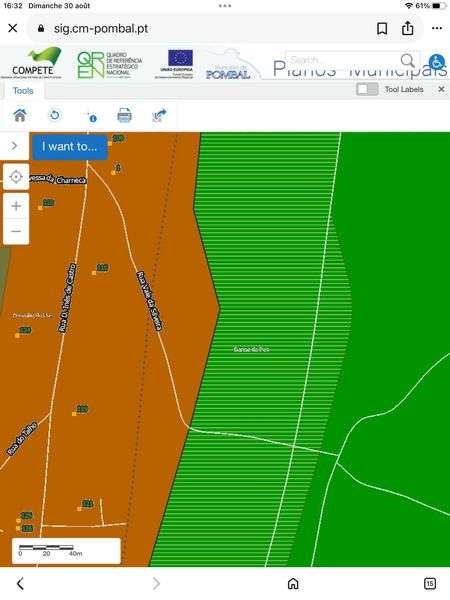The image size is (450, 600).
Task: Bookmark the page in browser
Action: click(382, 28)
